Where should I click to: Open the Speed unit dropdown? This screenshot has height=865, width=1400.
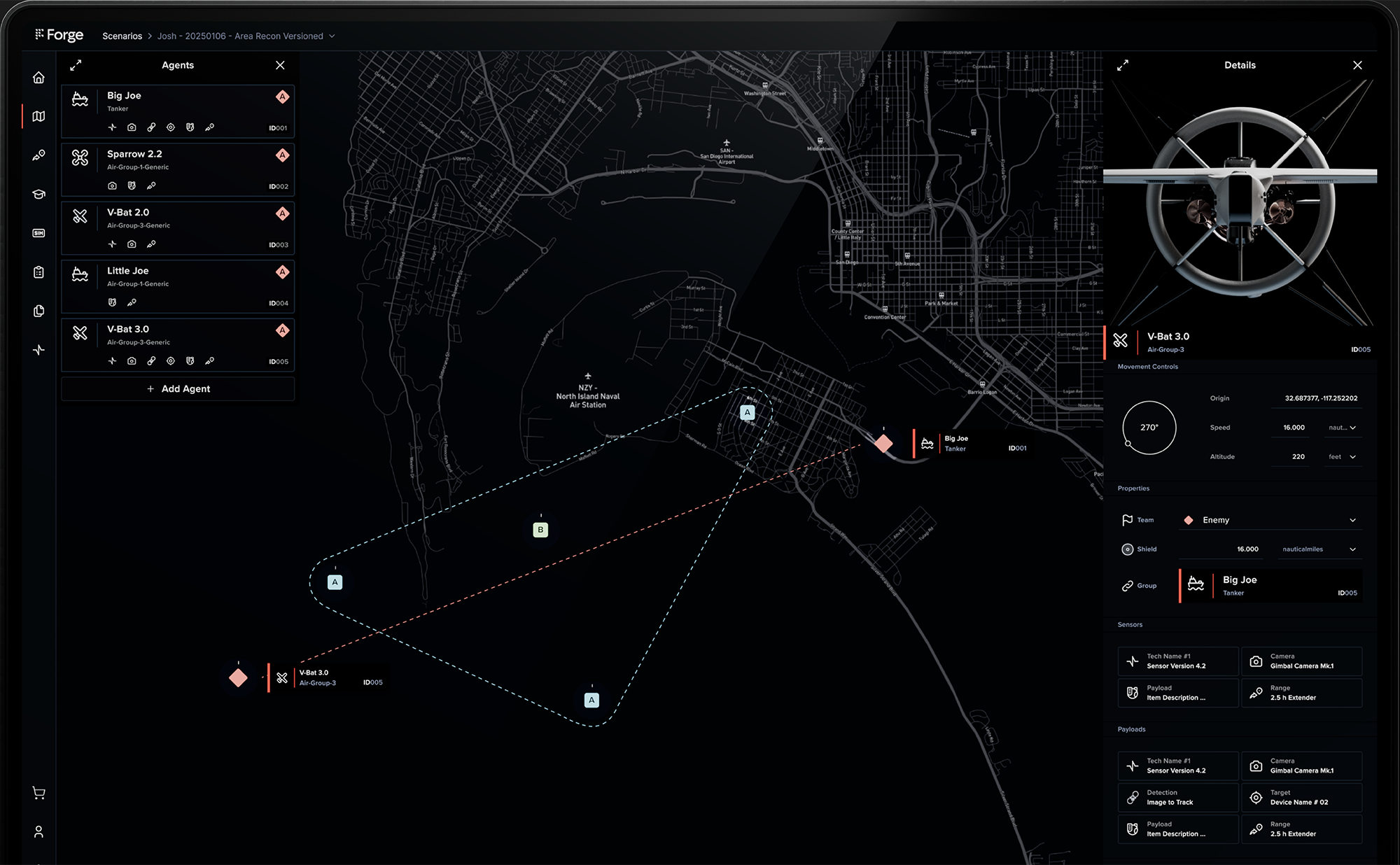[1343, 428]
